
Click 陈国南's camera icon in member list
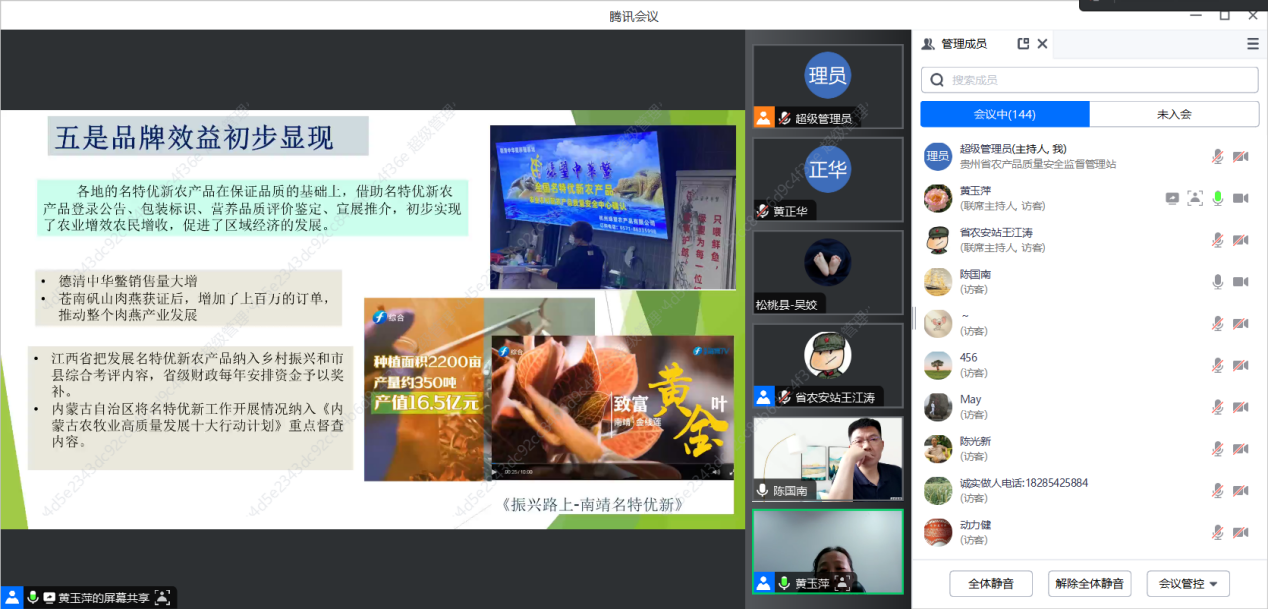point(1240,282)
